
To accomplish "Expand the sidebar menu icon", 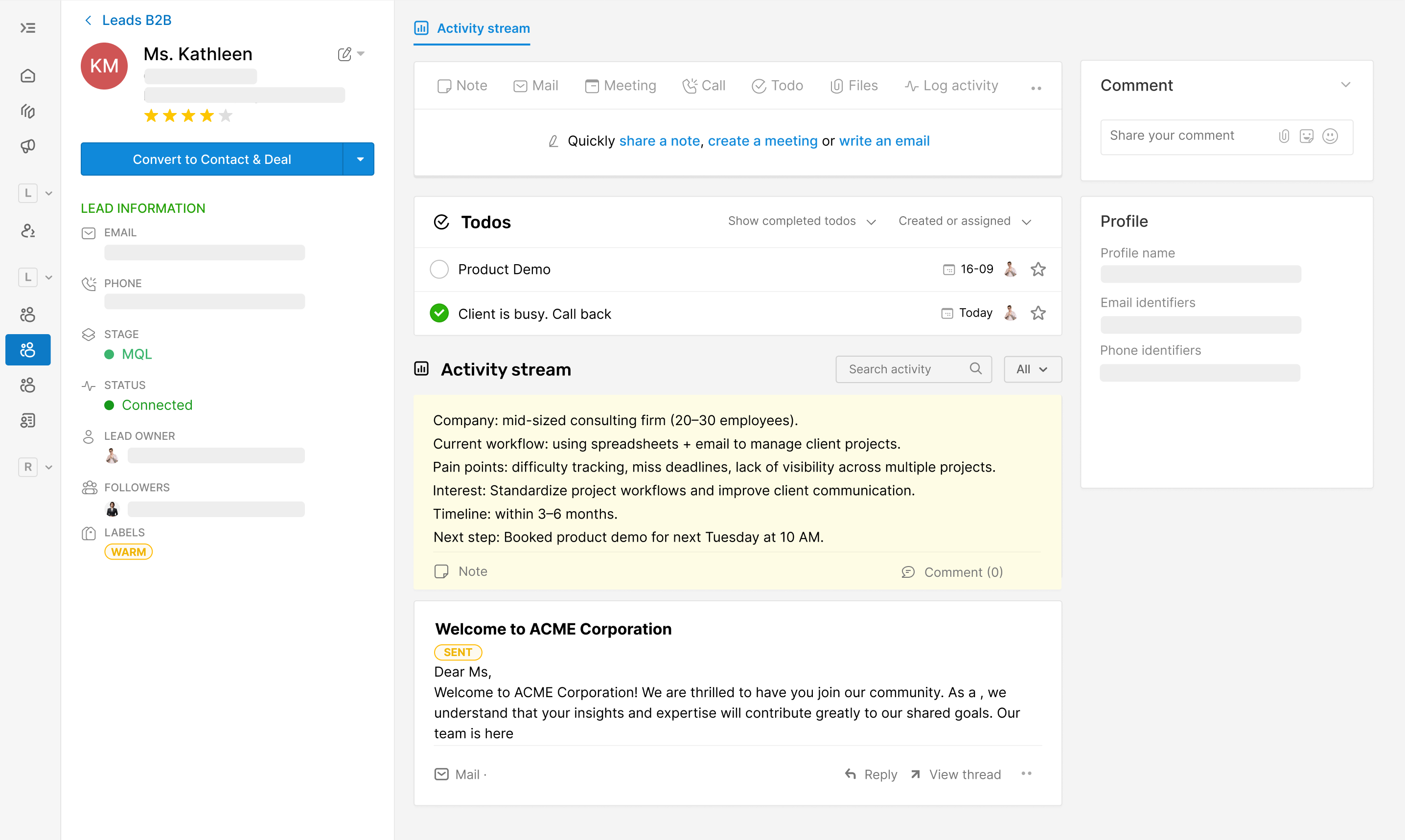I will coord(28,28).
